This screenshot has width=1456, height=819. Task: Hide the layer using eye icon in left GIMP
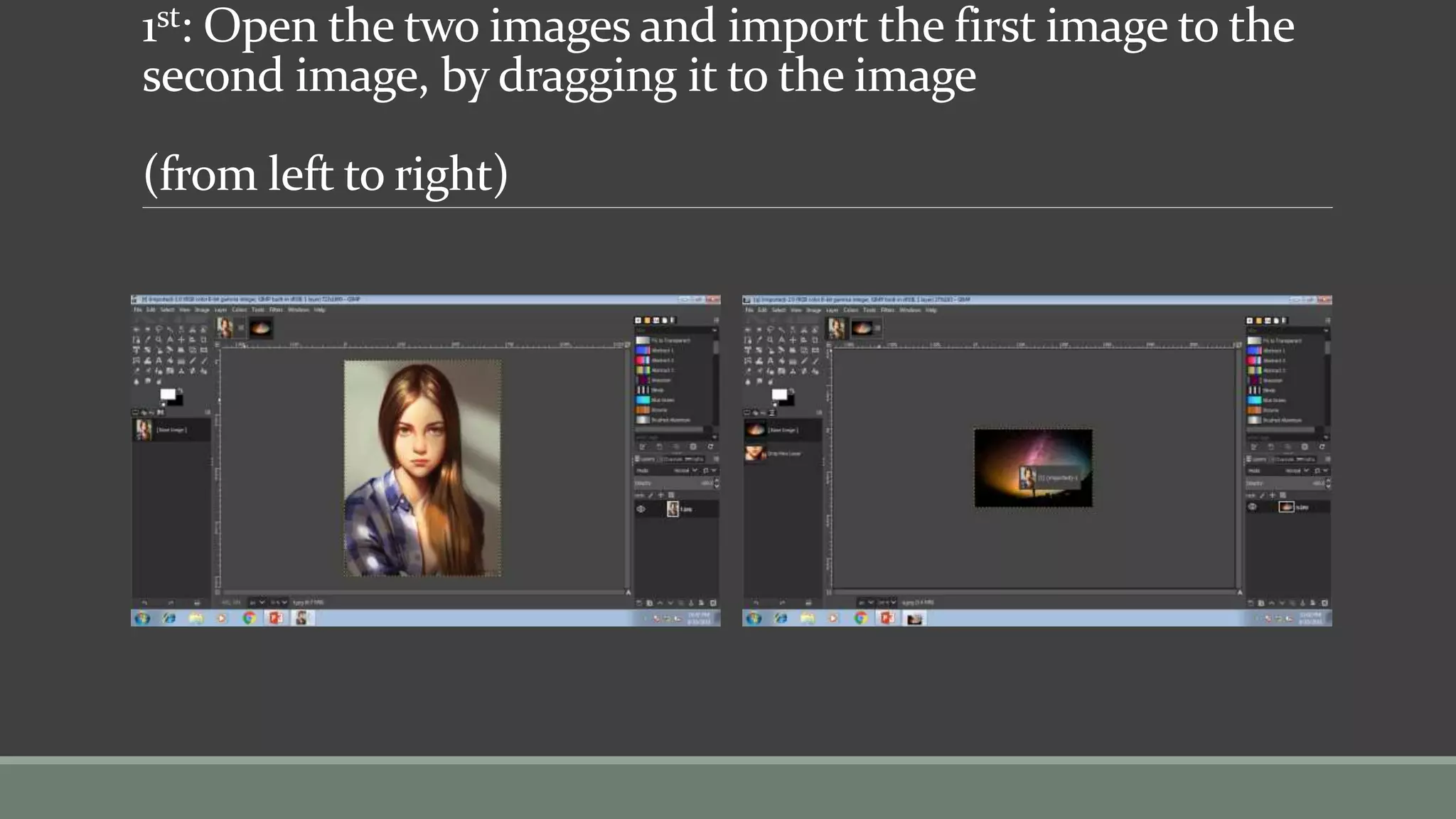click(641, 509)
